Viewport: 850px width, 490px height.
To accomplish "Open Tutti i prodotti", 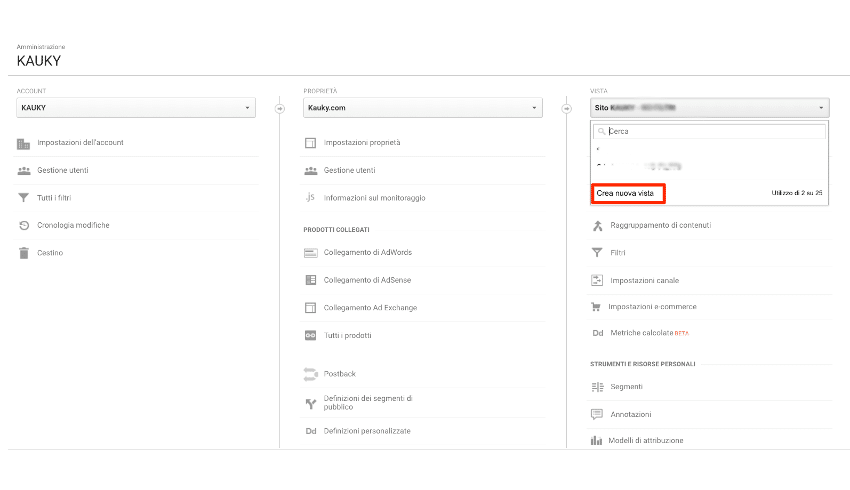I will coord(347,336).
